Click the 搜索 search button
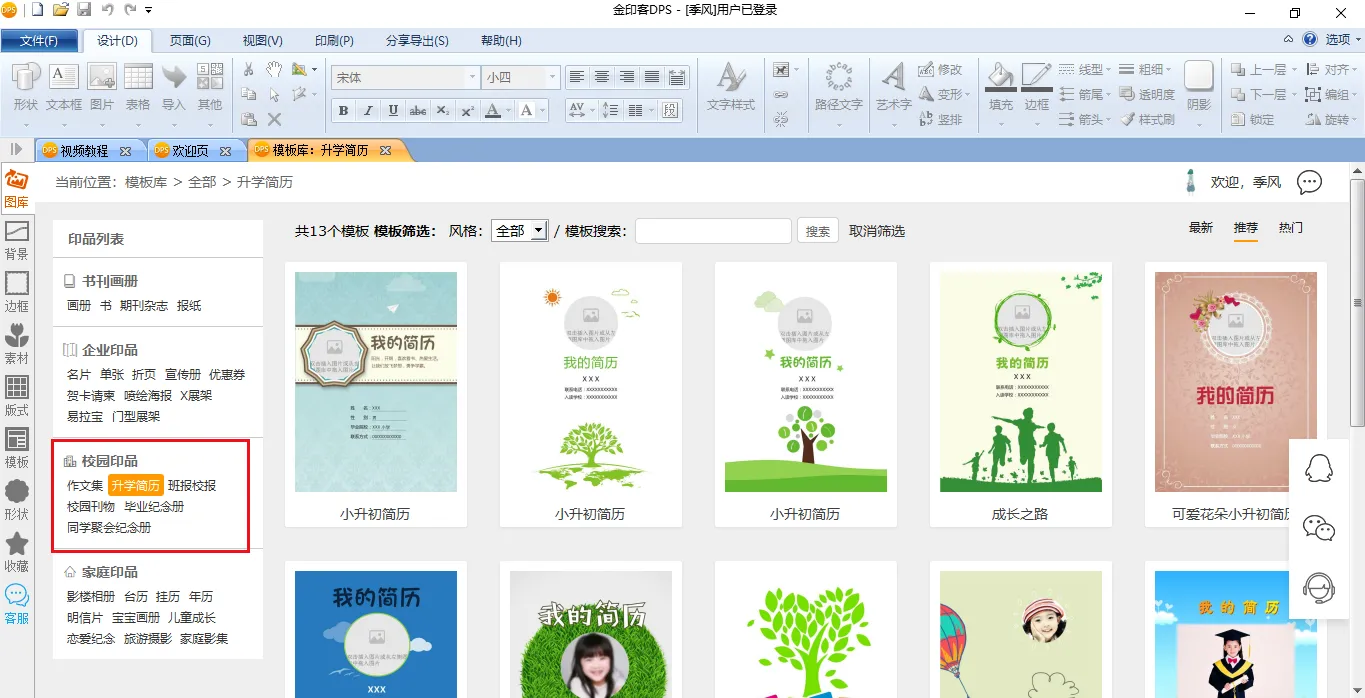Image resolution: width=1365 pixels, height=698 pixels. [x=817, y=231]
